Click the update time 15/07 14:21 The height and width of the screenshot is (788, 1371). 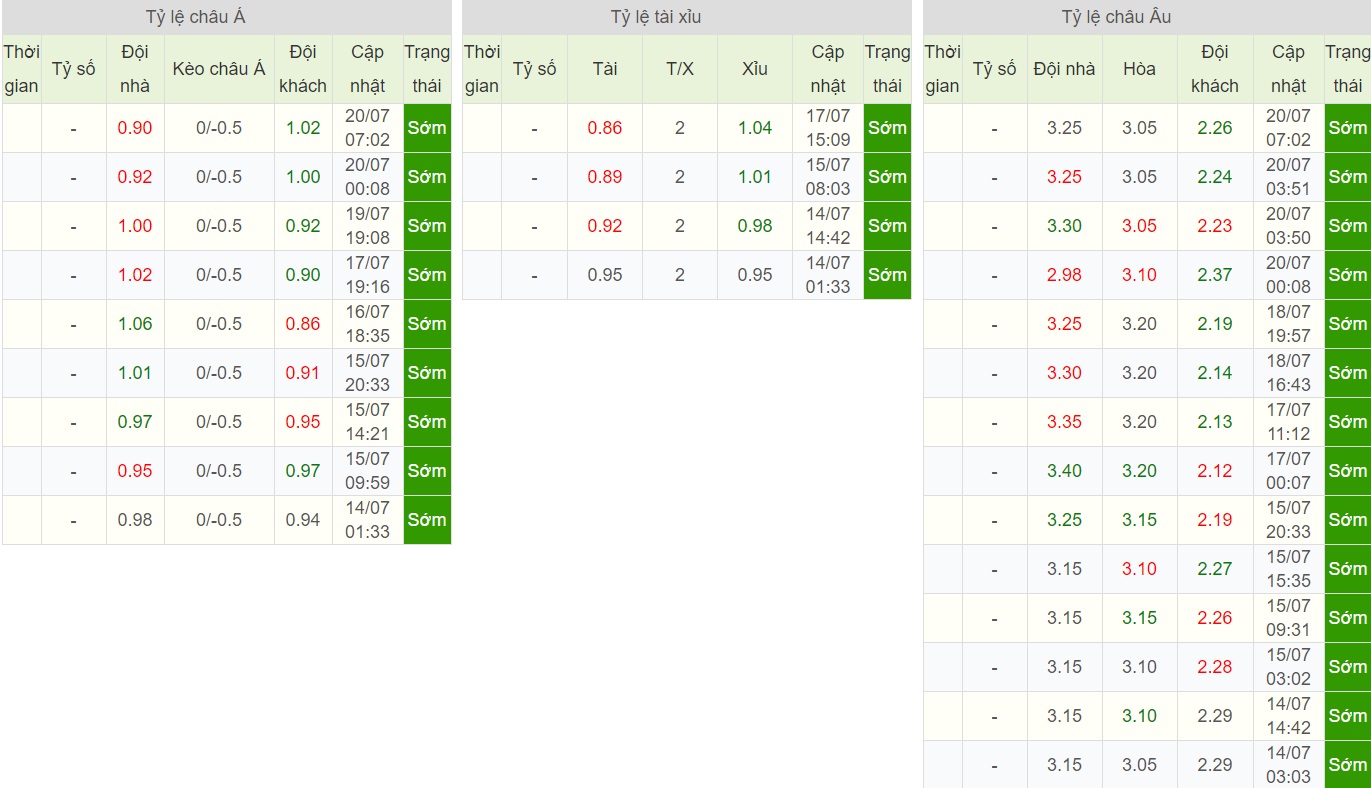pyautogui.click(x=367, y=422)
